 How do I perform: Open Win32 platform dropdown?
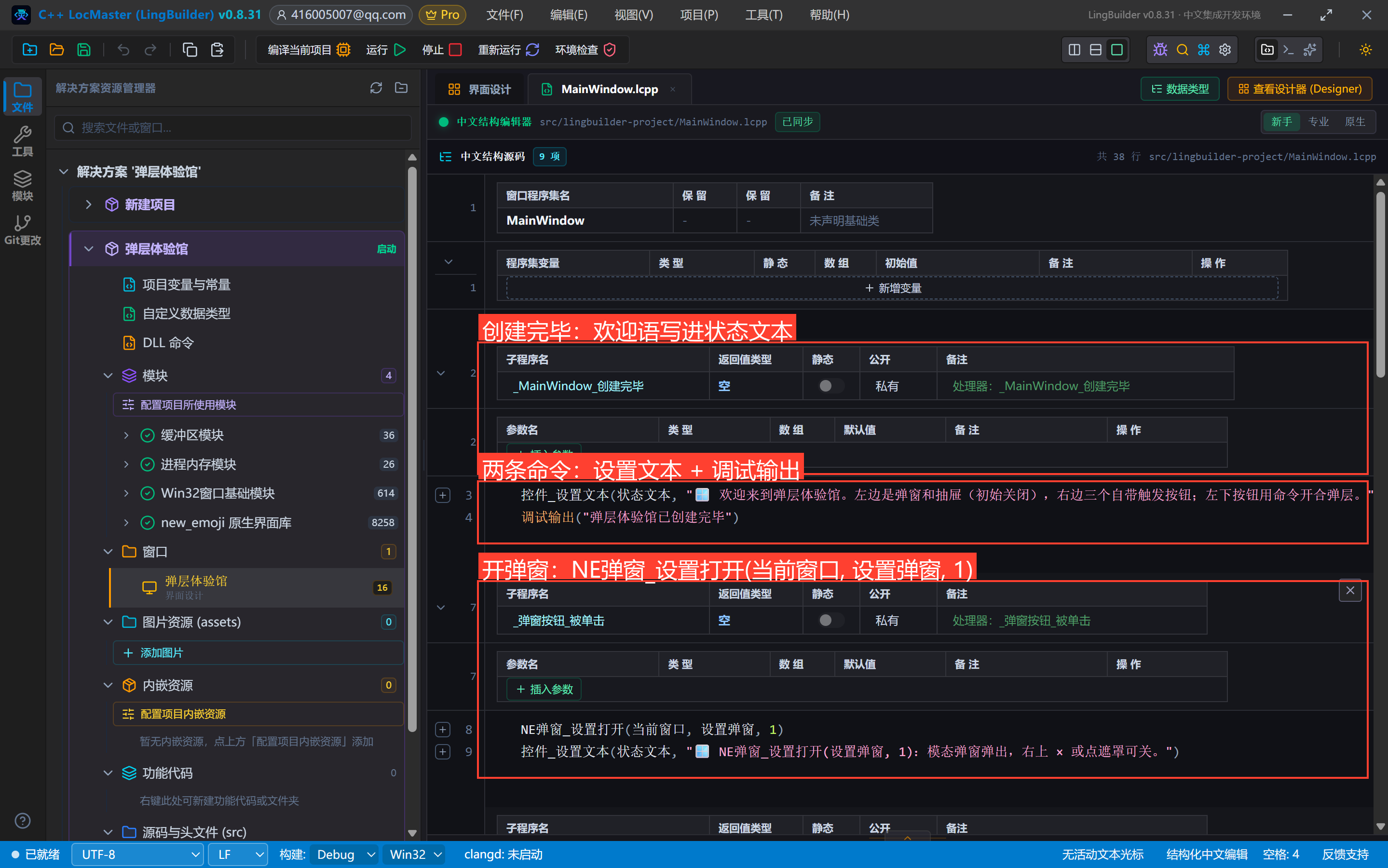415,854
